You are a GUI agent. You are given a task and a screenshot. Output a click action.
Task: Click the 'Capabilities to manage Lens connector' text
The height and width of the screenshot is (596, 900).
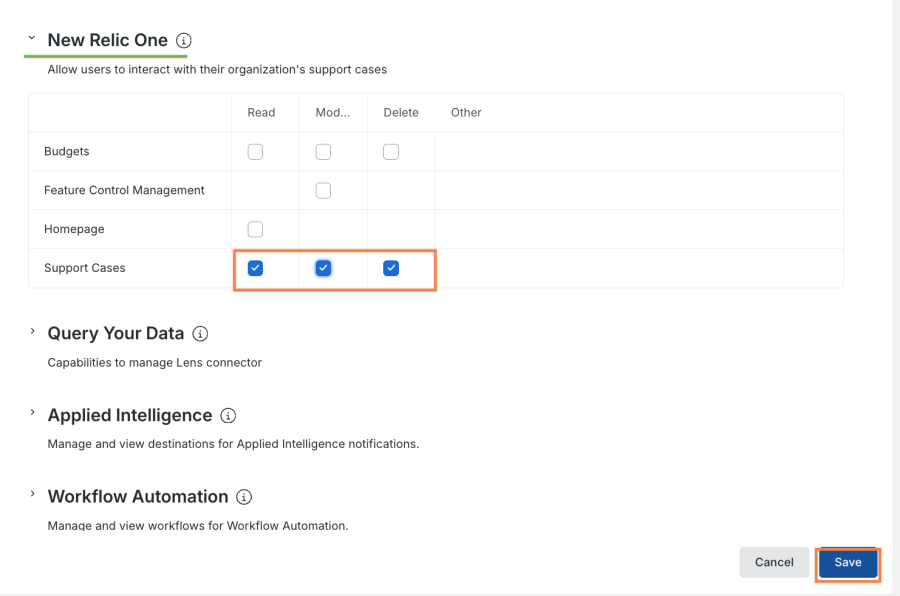tap(154, 363)
